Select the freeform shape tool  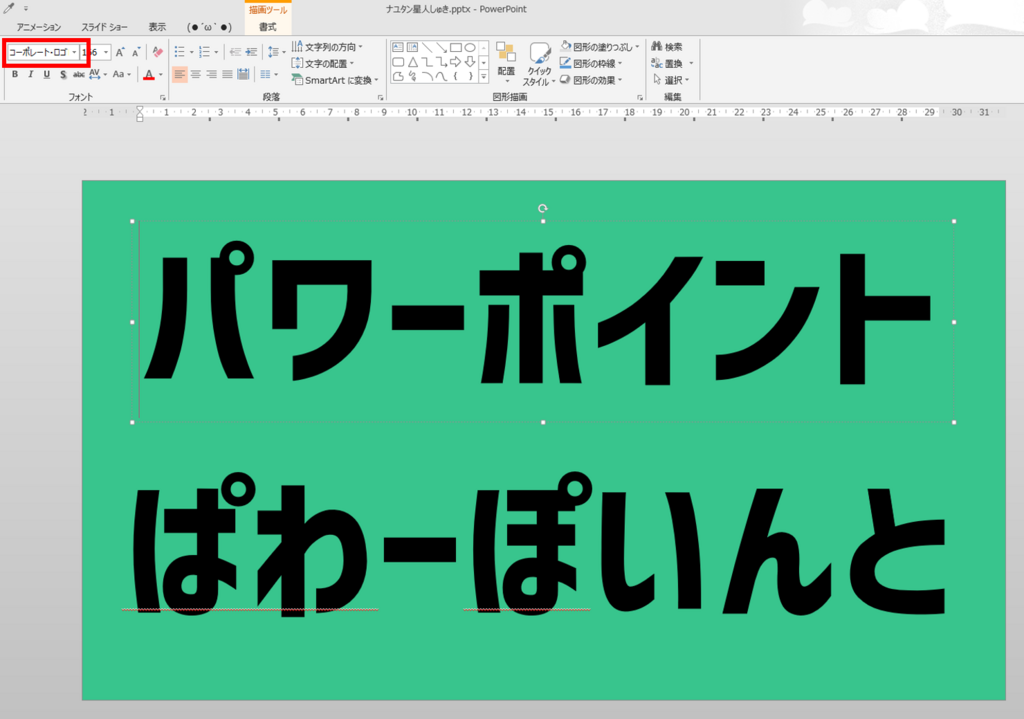[x=398, y=76]
